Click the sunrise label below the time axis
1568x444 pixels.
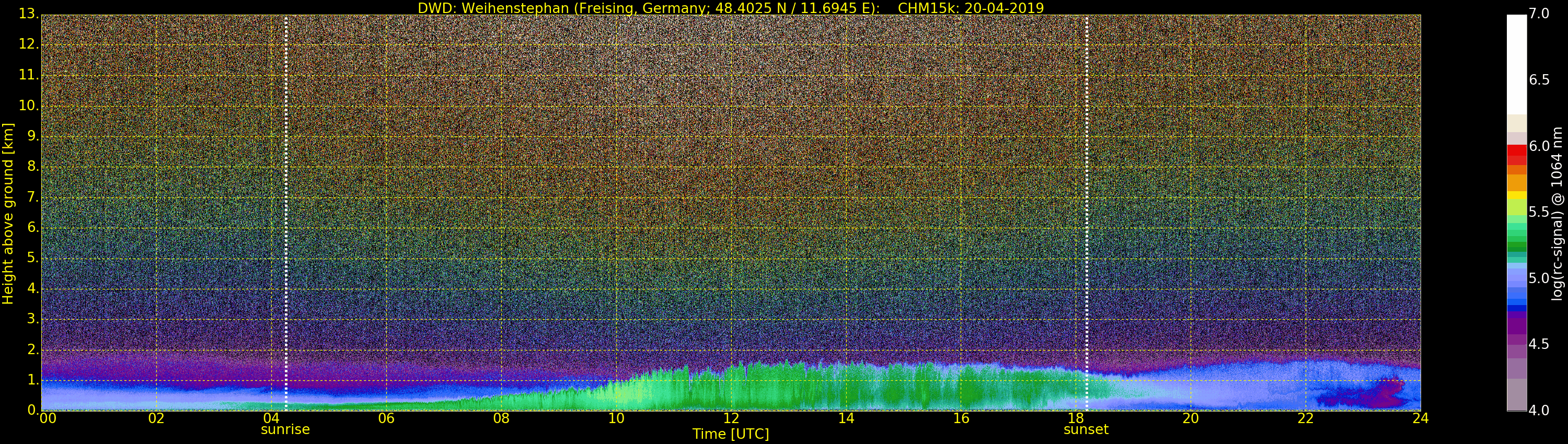pos(285,429)
